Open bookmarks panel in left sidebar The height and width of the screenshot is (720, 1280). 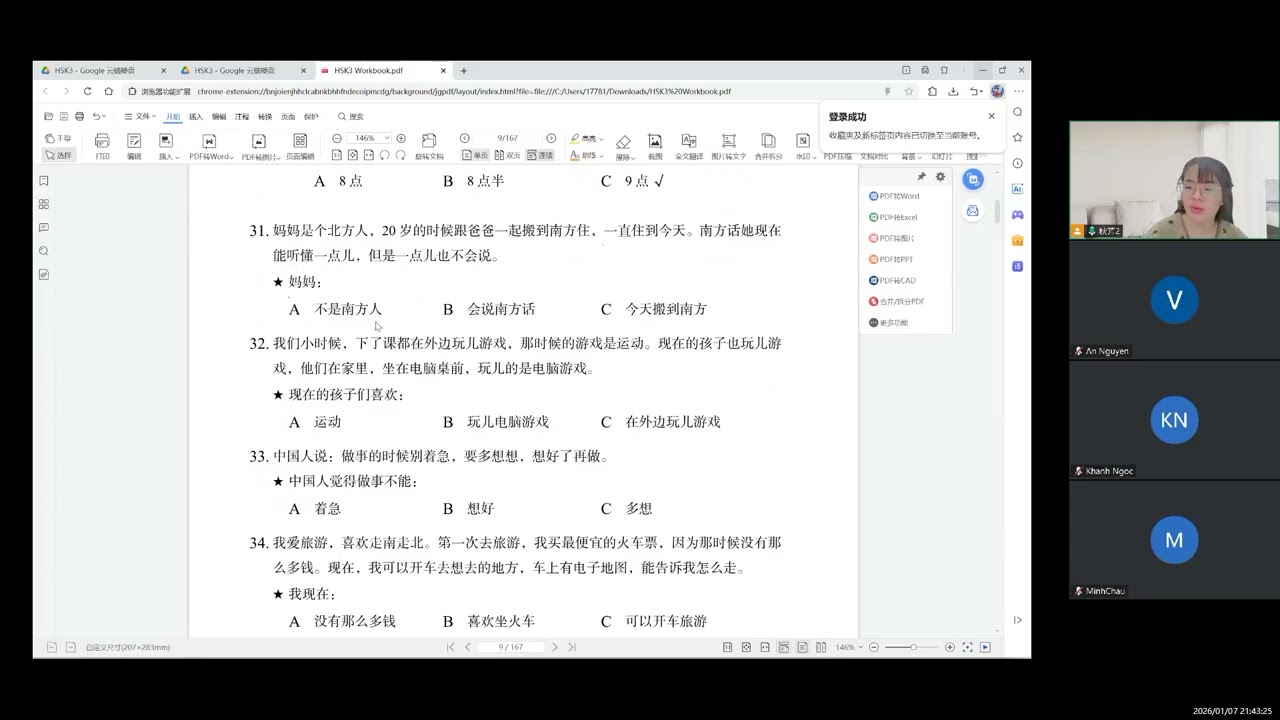(44, 181)
